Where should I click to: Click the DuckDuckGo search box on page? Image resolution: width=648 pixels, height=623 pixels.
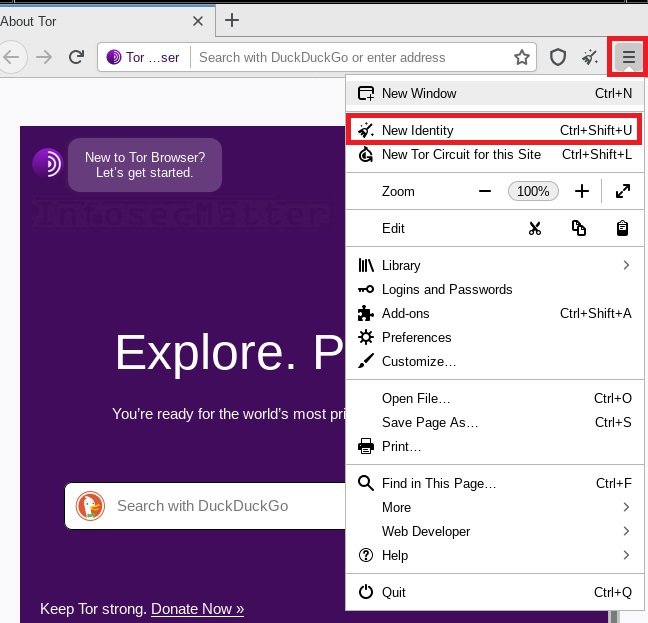(x=205, y=506)
